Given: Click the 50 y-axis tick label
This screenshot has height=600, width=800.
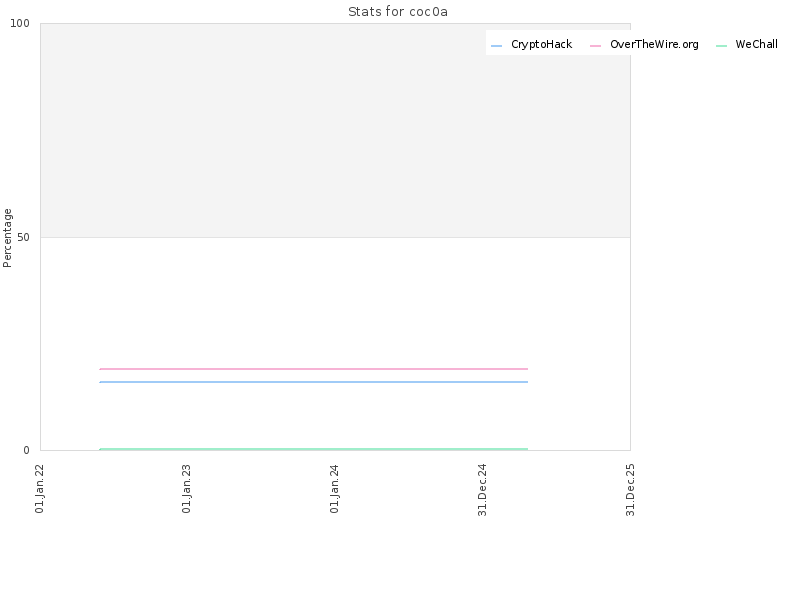Looking at the screenshot, I should tap(23, 237).
